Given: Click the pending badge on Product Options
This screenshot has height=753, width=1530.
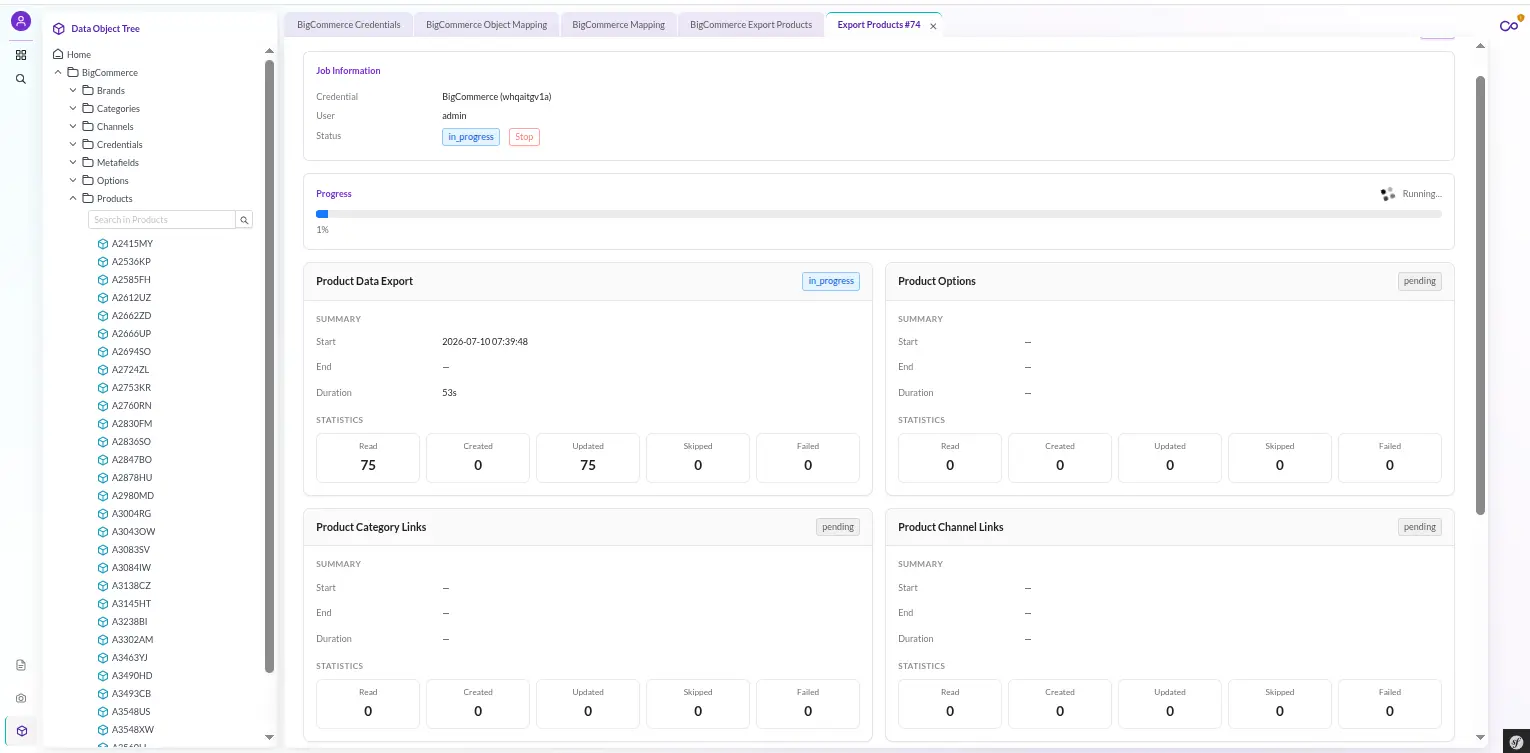Looking at the screenshot, I should [1420, 281].
